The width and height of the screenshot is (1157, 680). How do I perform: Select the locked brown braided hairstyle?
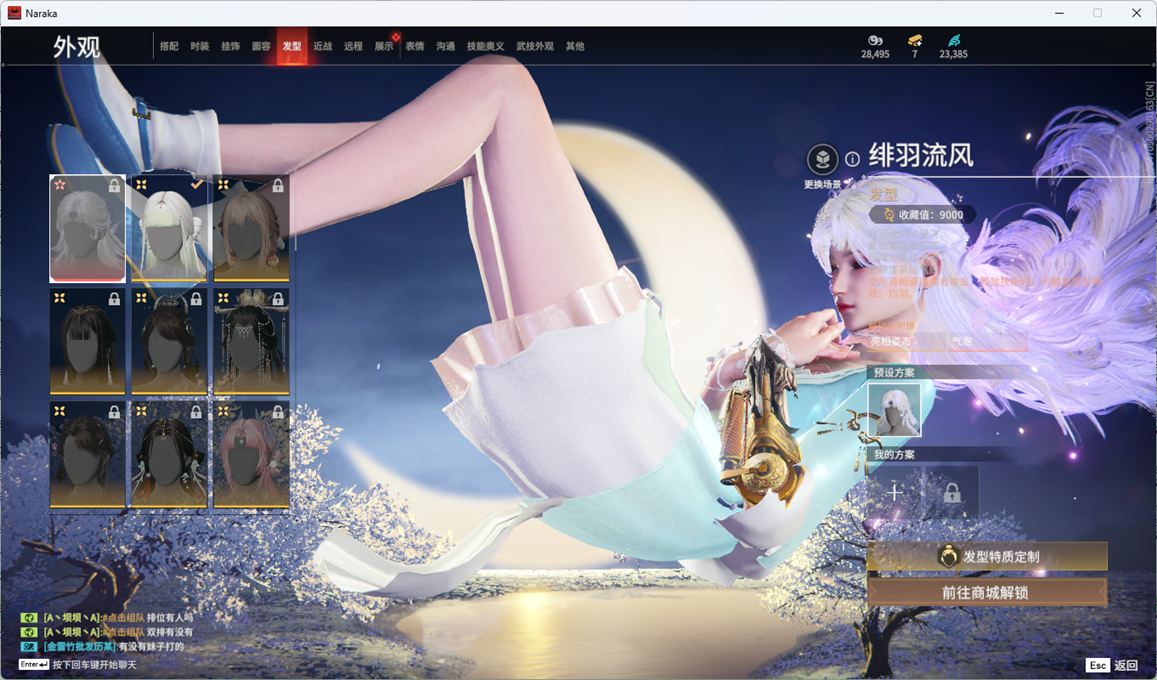click(x=251, y=229)
